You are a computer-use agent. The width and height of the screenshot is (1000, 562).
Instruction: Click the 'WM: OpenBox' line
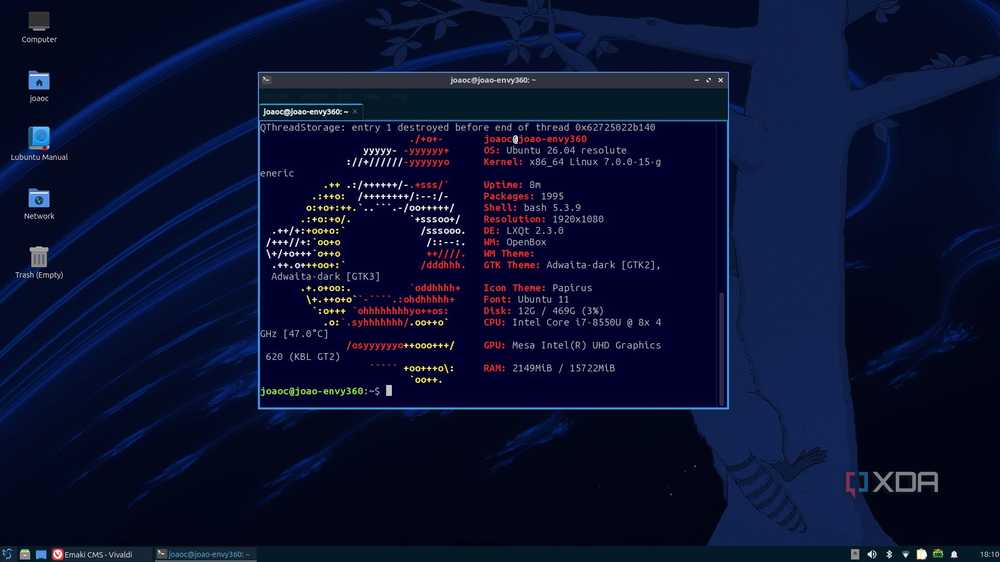point(515,242)
